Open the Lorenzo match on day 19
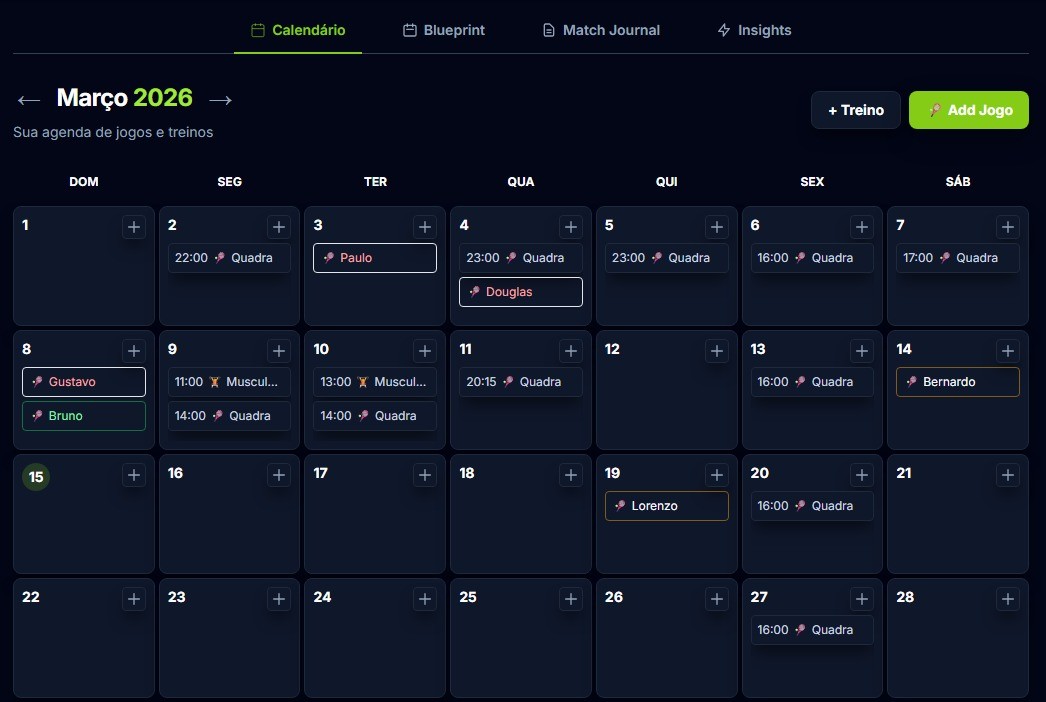The width and height of the screenshot is (1046, 702). point(666,506)
